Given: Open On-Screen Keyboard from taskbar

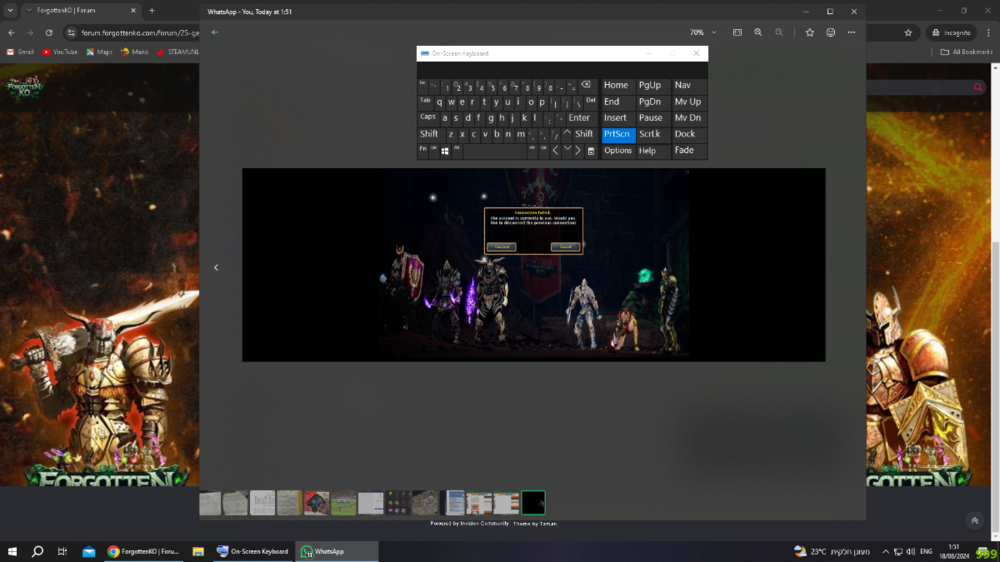Looking at the screenshot, I should [x=252, y=551].
